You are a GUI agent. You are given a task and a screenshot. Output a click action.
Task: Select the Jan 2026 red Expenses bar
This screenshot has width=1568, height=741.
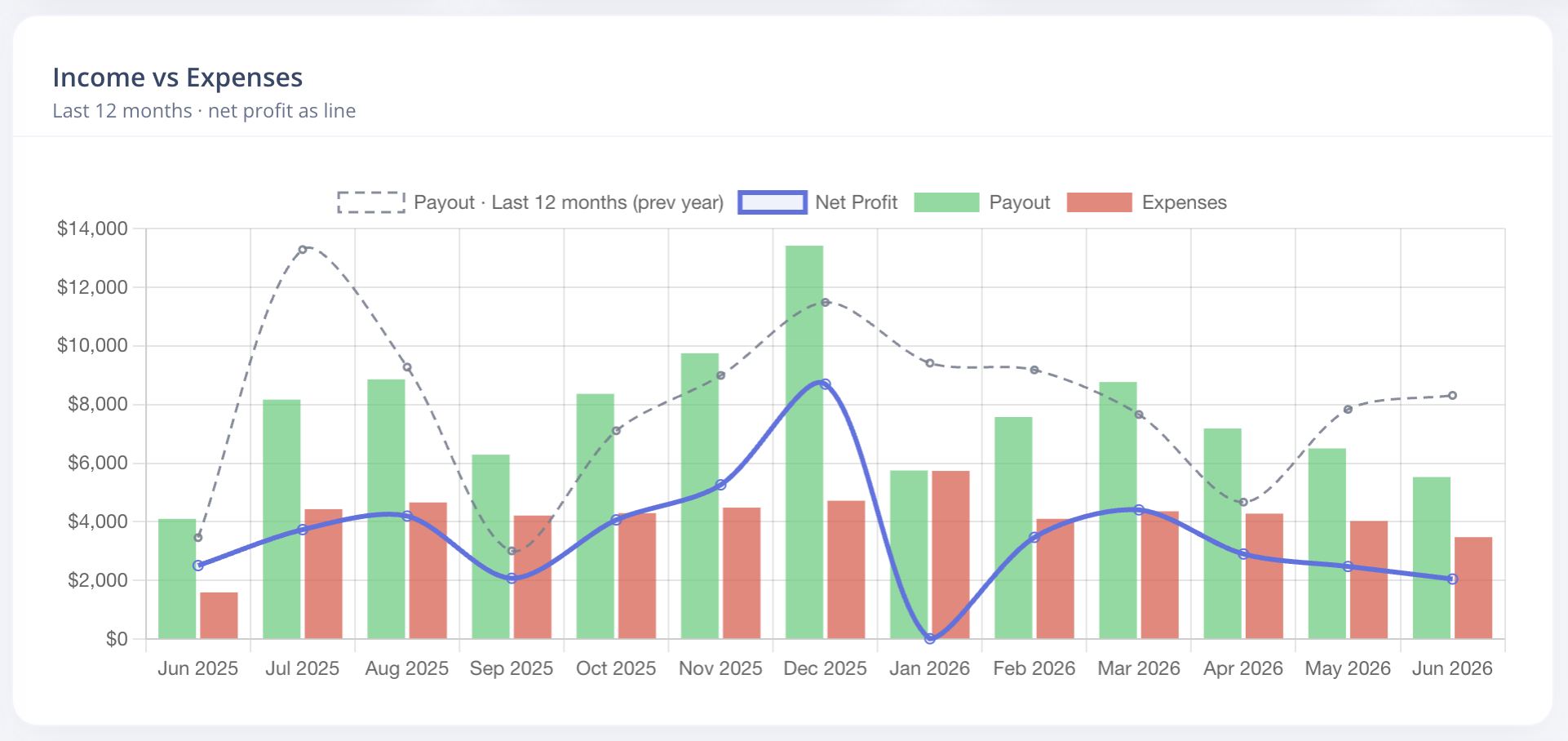950,555
